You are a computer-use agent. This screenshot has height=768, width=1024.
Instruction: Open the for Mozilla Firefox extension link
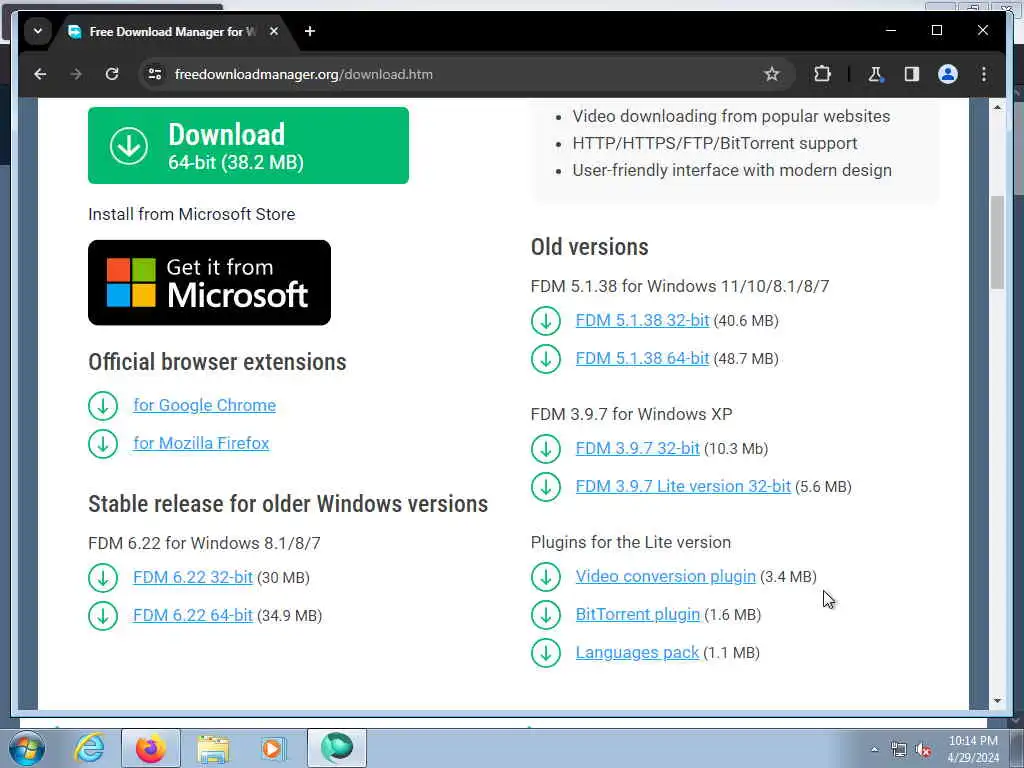pyautogui.click(x=201, y=443)
